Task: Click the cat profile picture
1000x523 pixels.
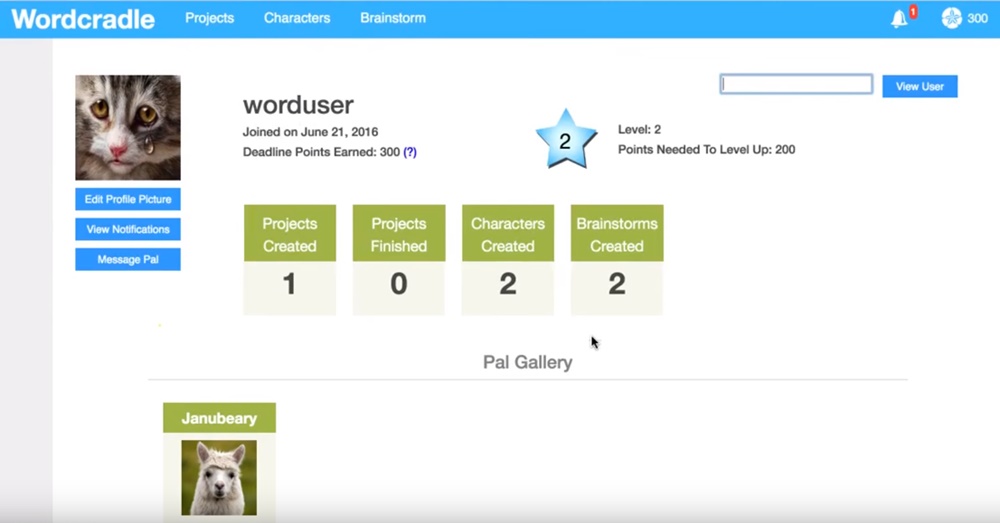Action: (128, 127)
